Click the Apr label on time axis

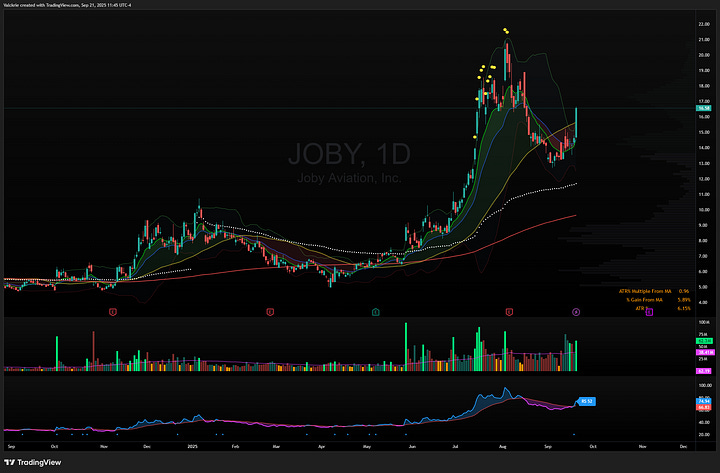point(321,446)
